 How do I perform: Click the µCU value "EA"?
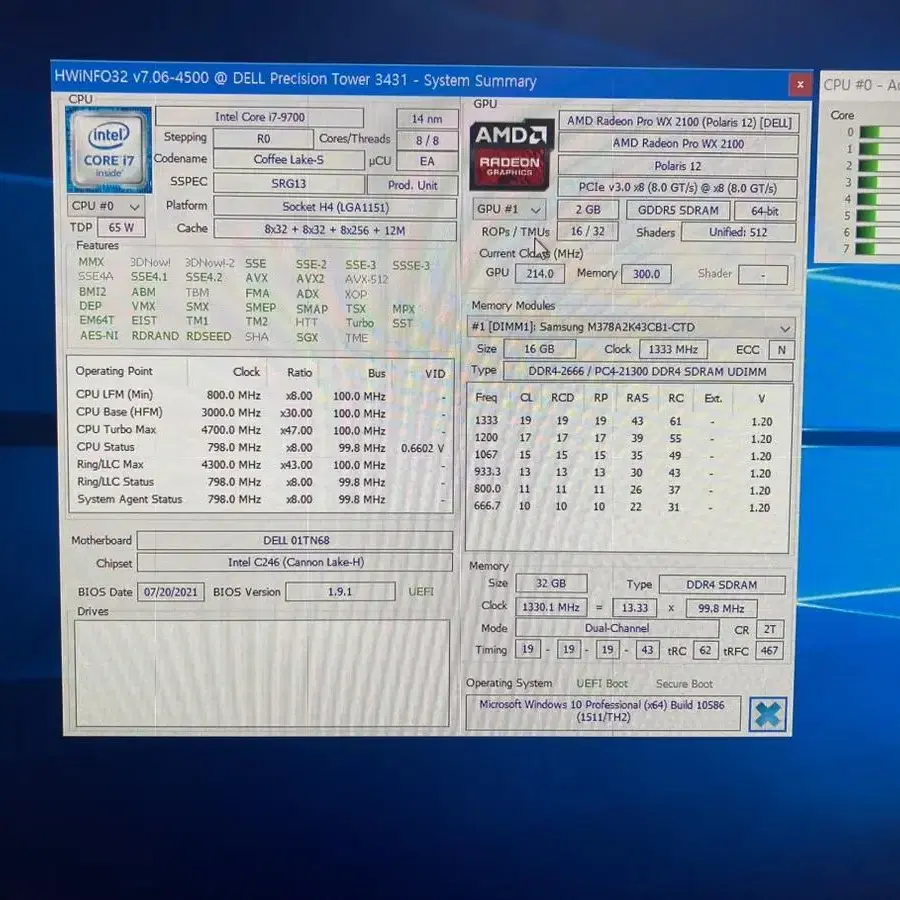click(x=427, y=162)
